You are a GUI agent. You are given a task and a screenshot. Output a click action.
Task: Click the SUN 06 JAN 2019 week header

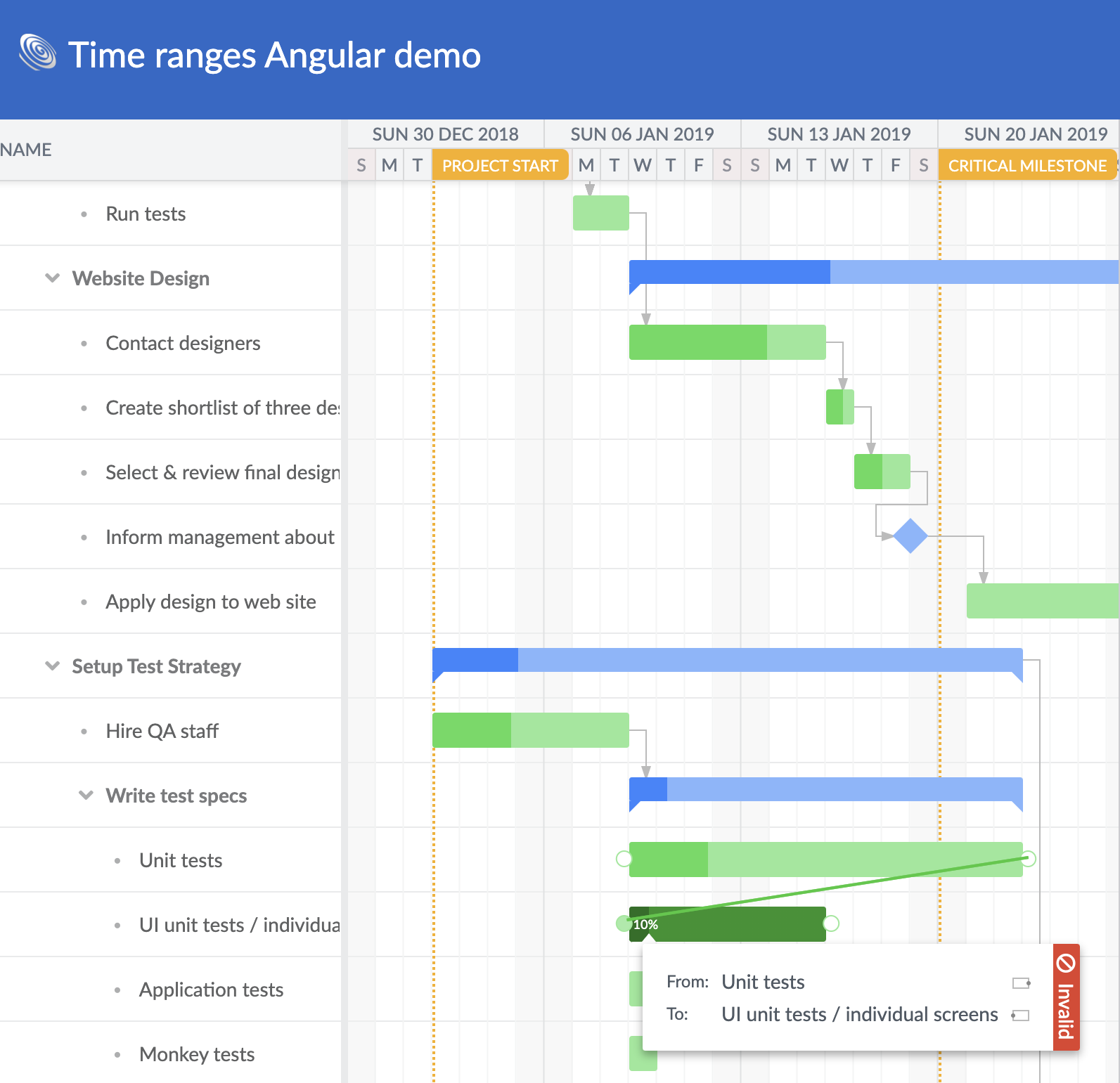click(x=643, y=134)
